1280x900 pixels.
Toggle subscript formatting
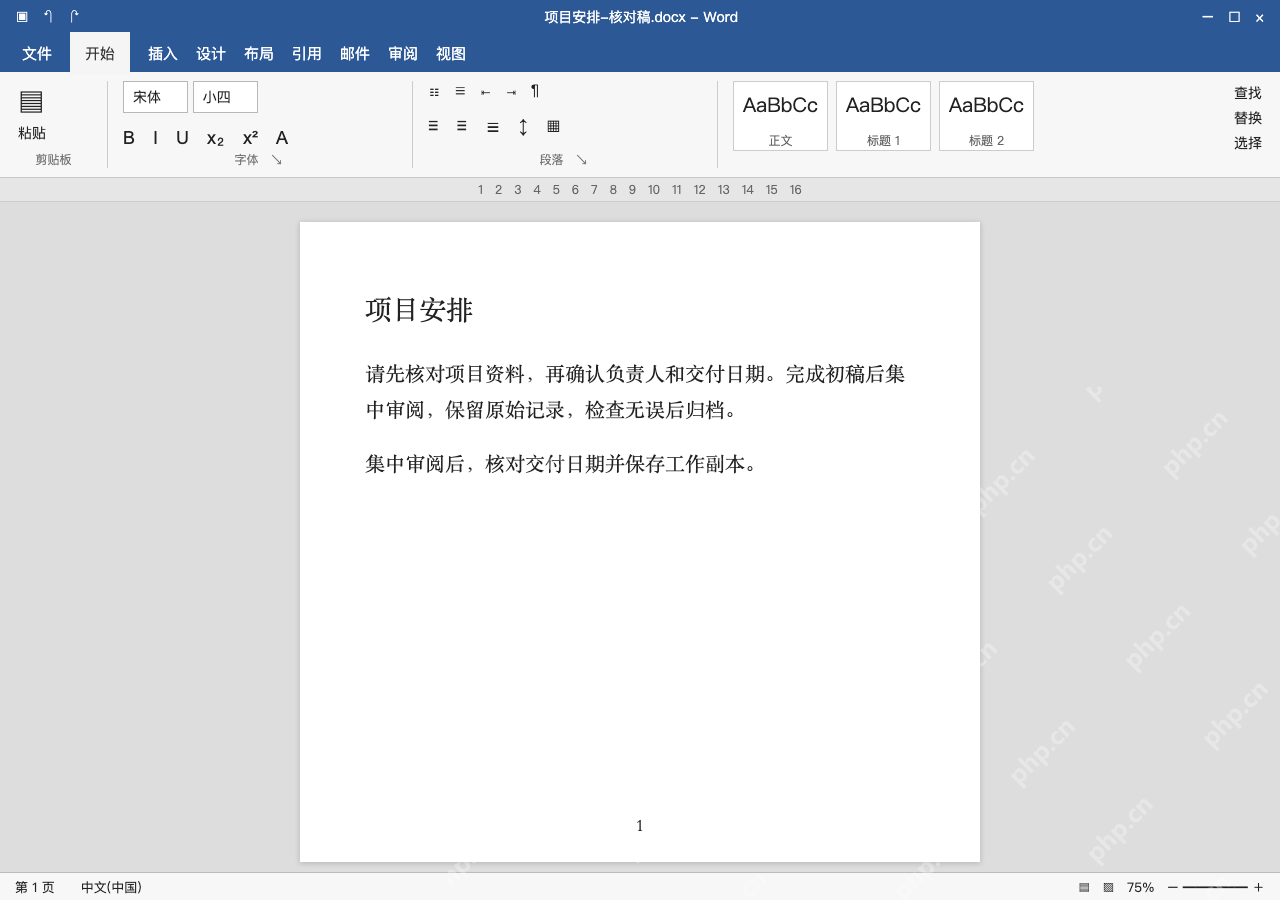tap(215, 139)
